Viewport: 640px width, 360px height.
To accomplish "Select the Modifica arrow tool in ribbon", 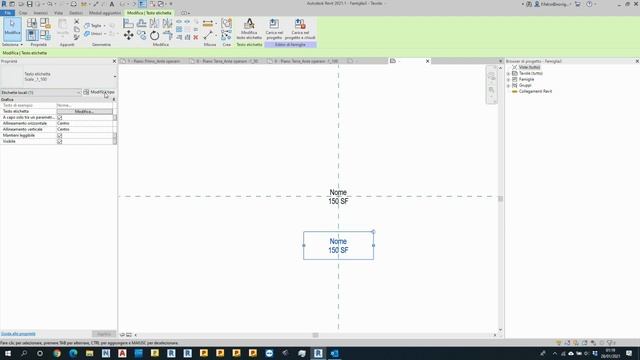I will [12, 28].
